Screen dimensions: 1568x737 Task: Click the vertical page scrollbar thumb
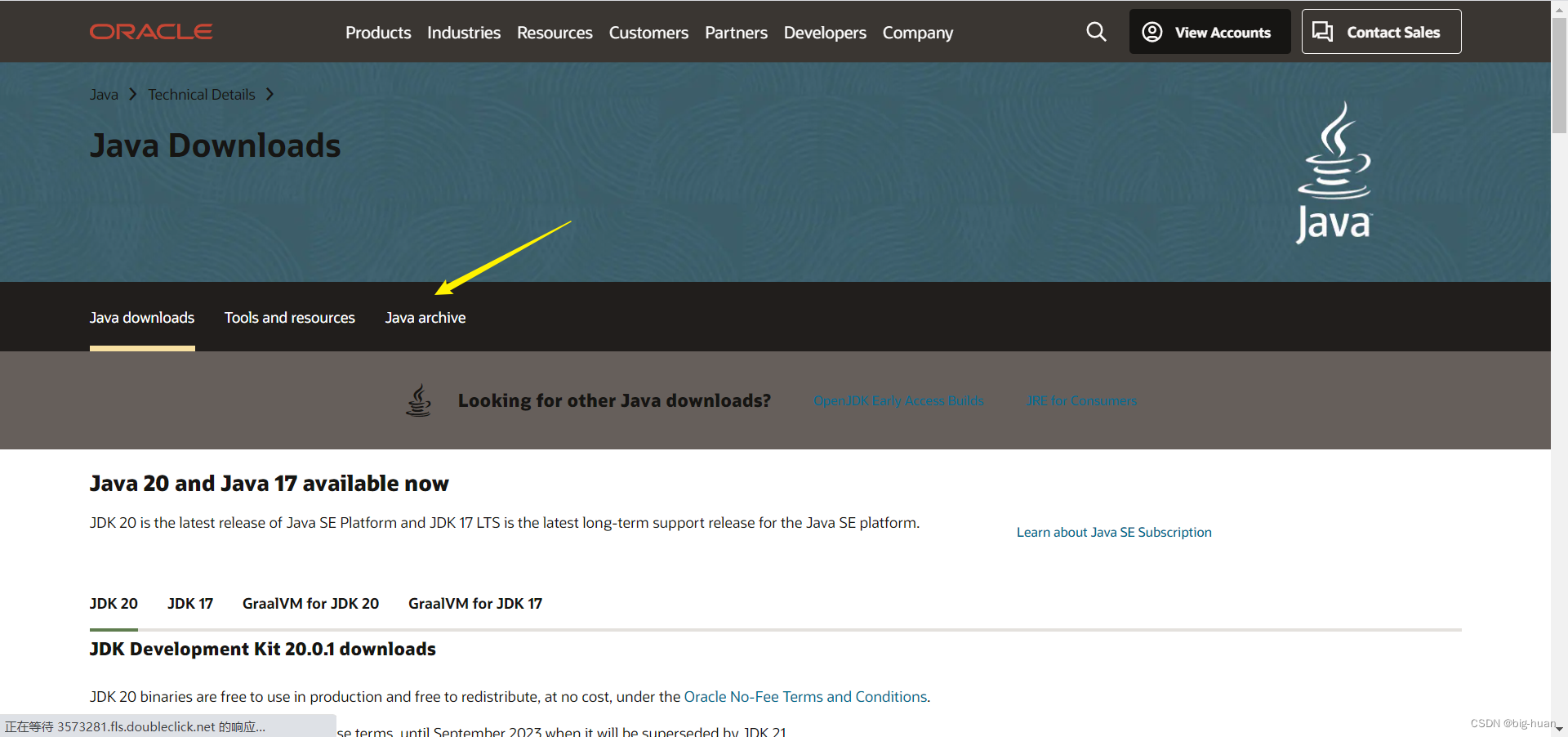pyautogui.click(x=1560, y=75)
